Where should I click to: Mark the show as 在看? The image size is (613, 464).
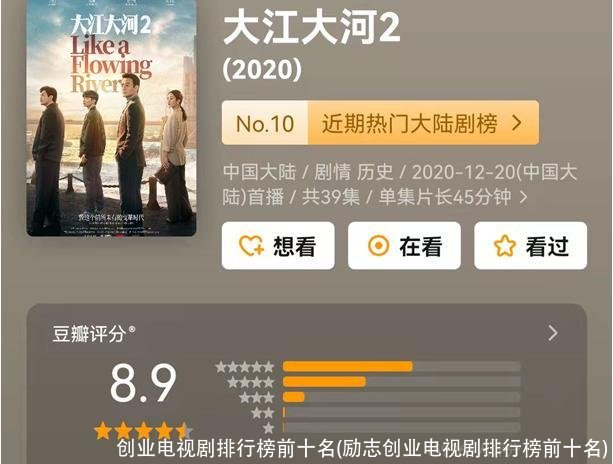point(404,246)
